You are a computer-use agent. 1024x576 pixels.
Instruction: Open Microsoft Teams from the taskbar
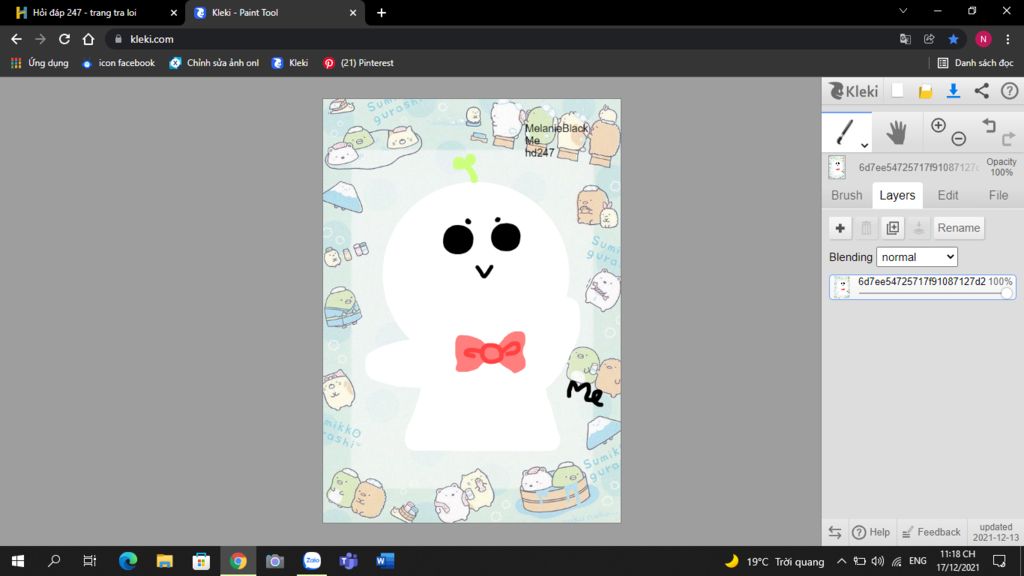pyautogui.click(x=349, y=561)
